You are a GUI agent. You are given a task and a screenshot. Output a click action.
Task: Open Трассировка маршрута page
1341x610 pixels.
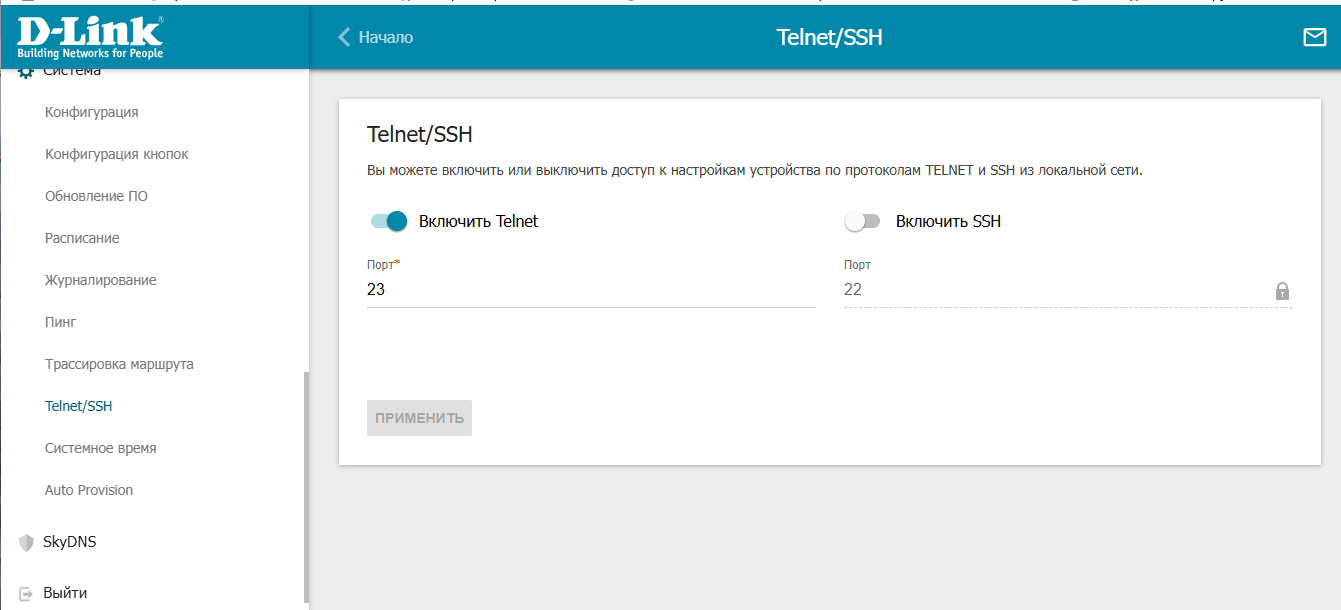click(119, 364)
